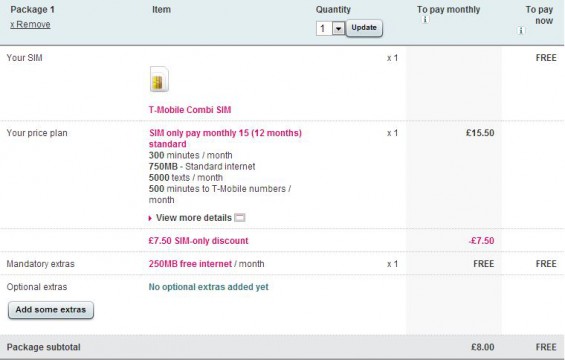Viewport: 565px width, 360px height.
Task: Click the No optional extras added yet text
Action: (209, 287)
